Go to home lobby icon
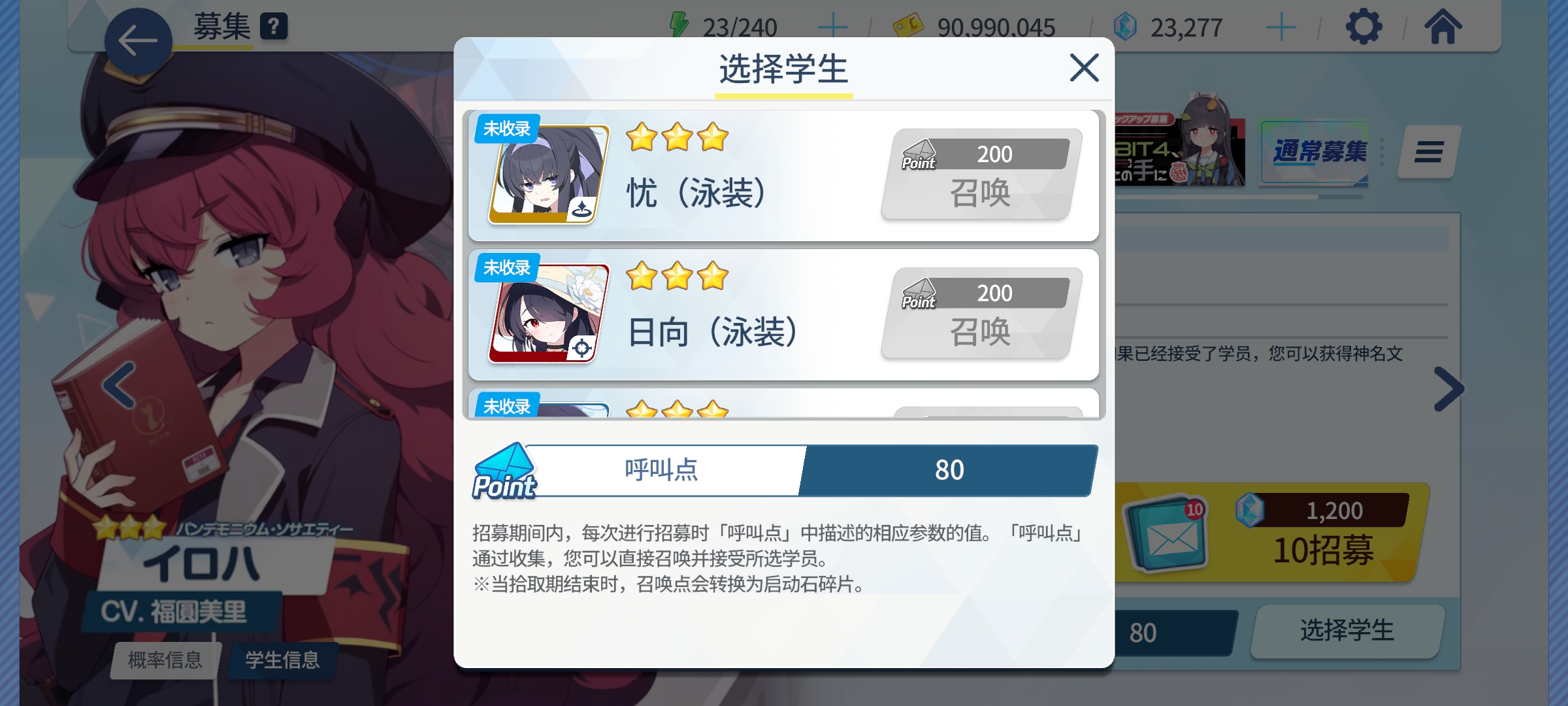Screen dimensions: 1568x706 tap(1443, 27)
